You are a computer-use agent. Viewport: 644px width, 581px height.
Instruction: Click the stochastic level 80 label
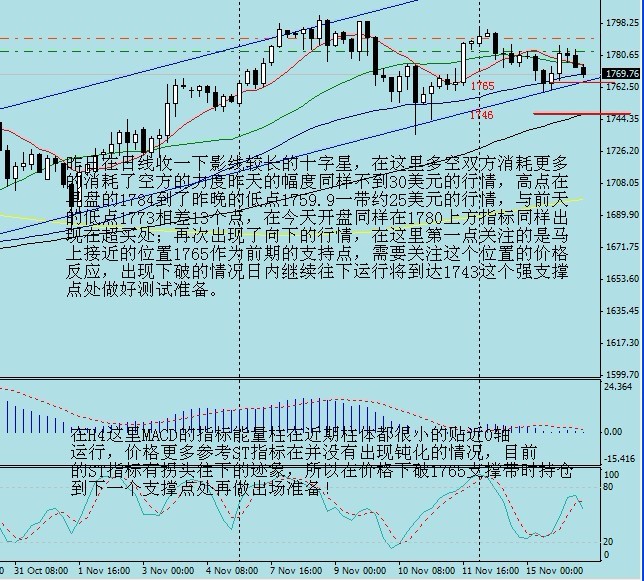click(x=608, y=487)
